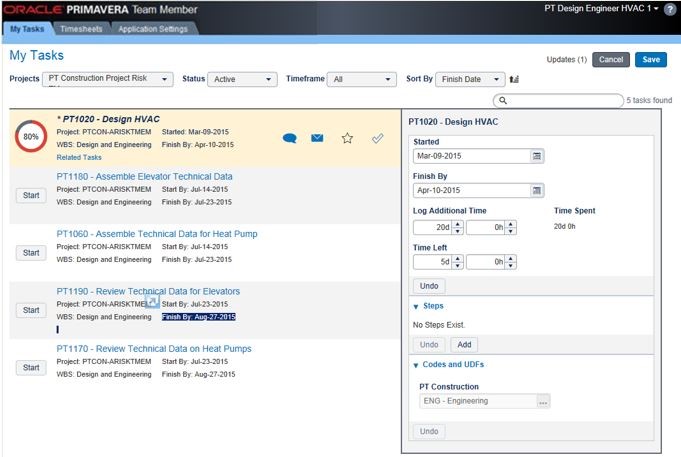The height and width of the screenshot is (457, 681).
Task: Open the ellipsis picker for ENG - Engineering
Action: (543, 401)
